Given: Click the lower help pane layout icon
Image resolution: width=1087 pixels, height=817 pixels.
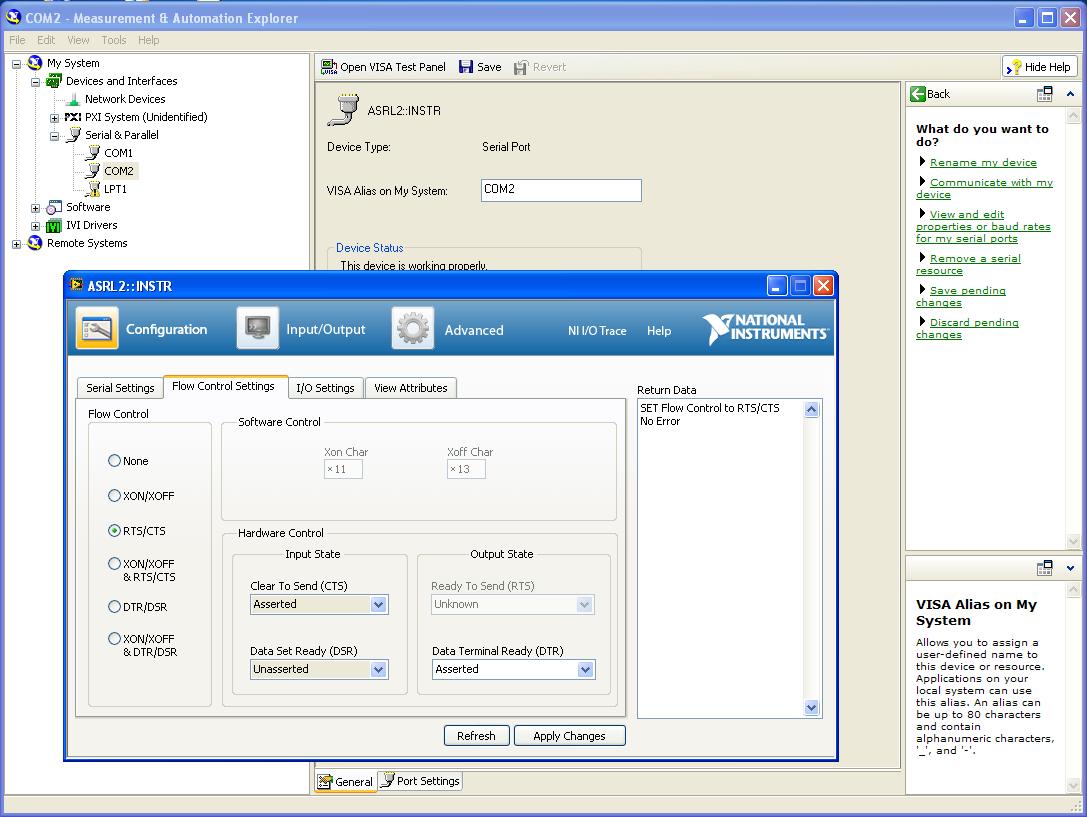Looking at the screenshot, I should pyautogui.click(x=1045, y=568).
